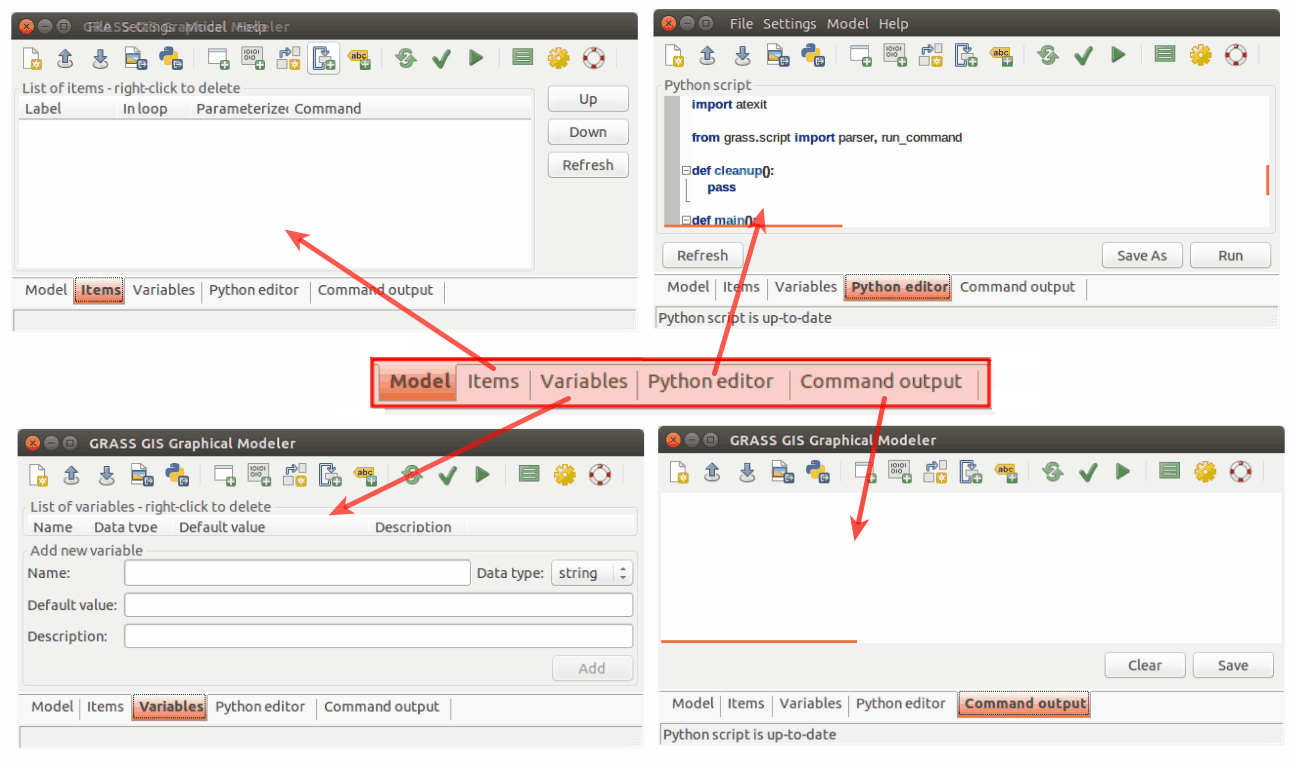Open modeler help with the lifebuoy icon
Viewport: 1291px width, 762px height.
click(594, 58)
